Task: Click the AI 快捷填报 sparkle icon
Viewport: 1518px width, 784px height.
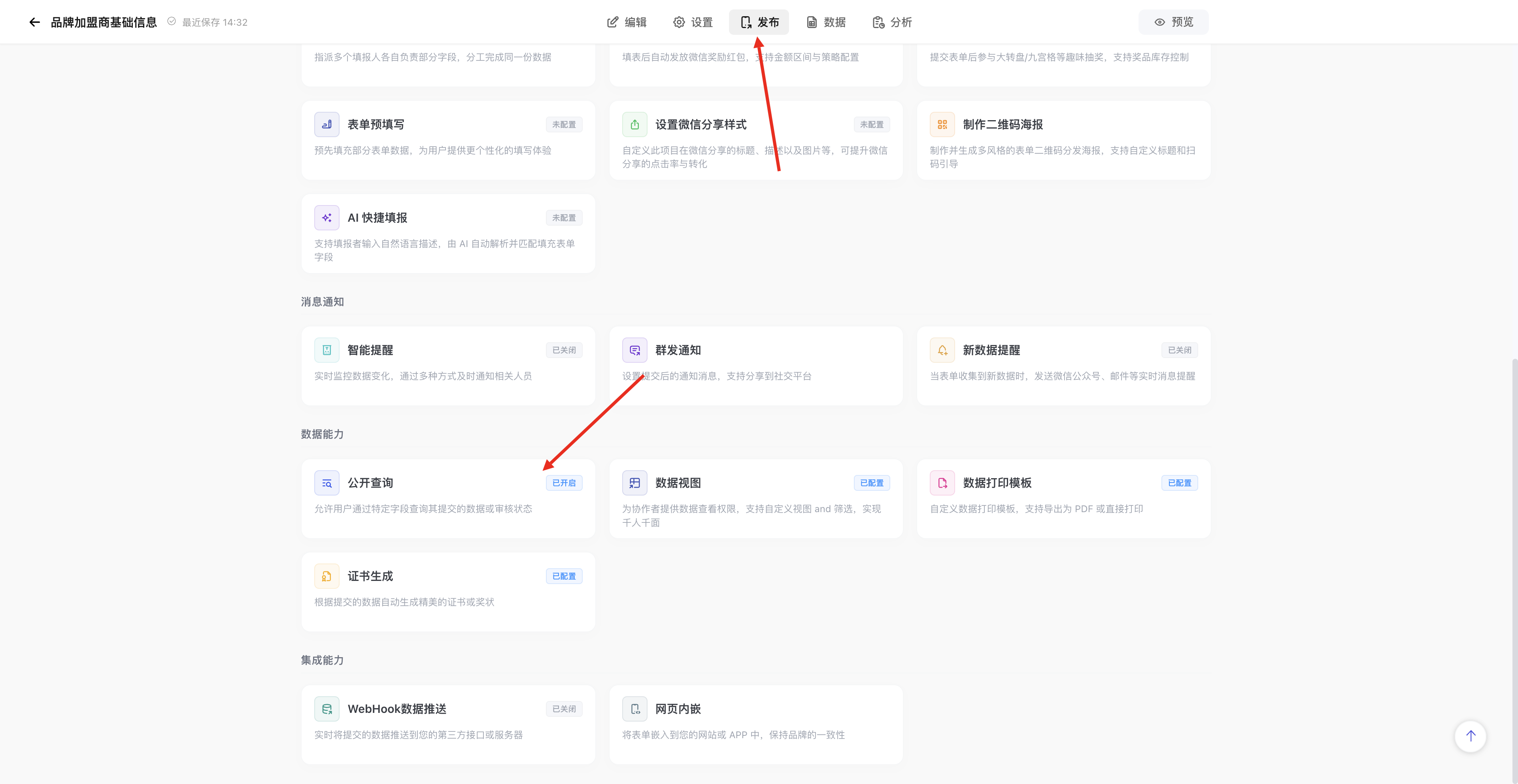Action: 327,218
